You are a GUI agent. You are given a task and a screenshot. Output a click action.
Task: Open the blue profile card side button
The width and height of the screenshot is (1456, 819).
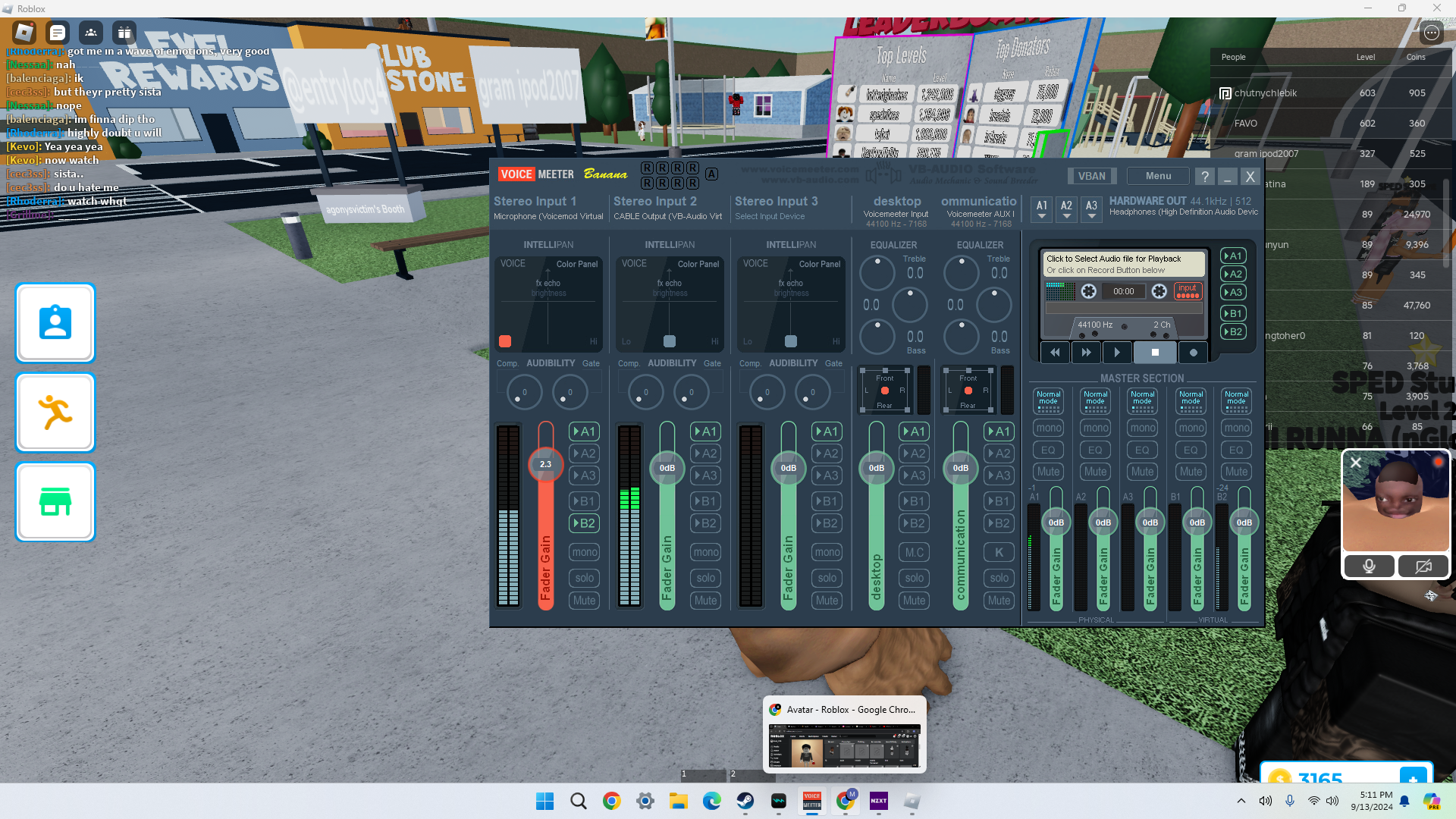click(55, 323)
